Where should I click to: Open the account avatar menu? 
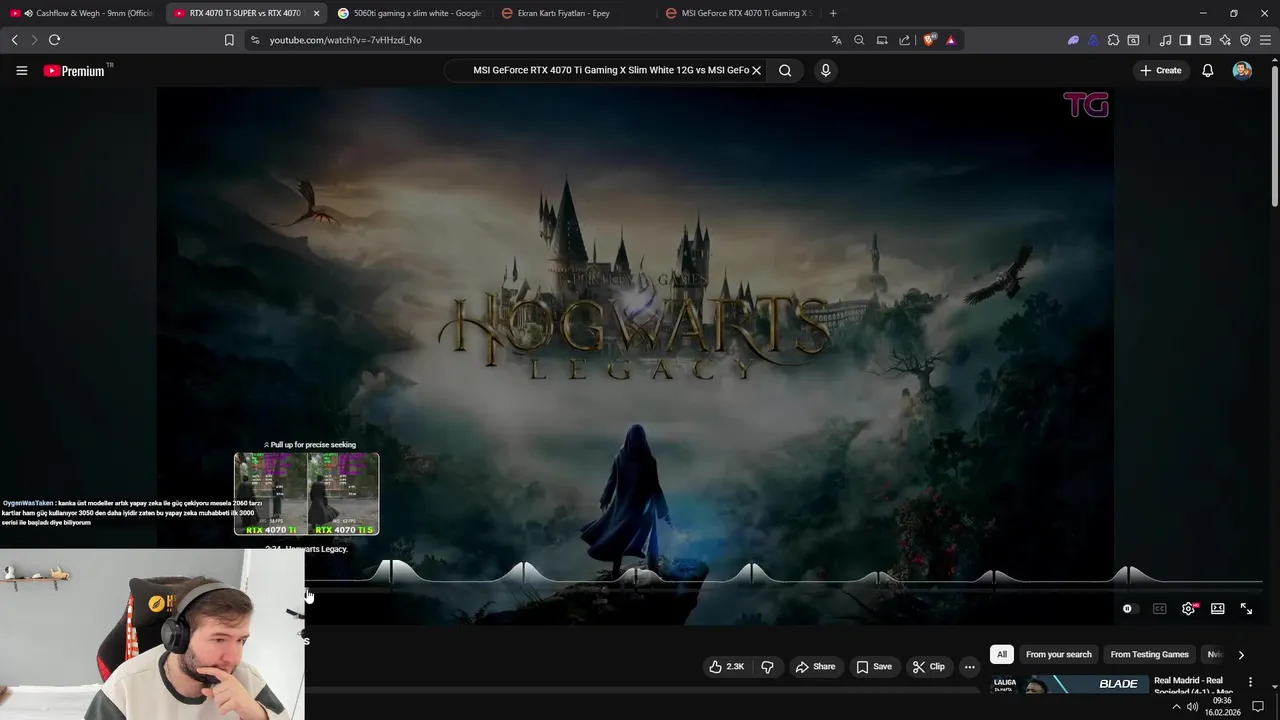tap(1242, 70)
